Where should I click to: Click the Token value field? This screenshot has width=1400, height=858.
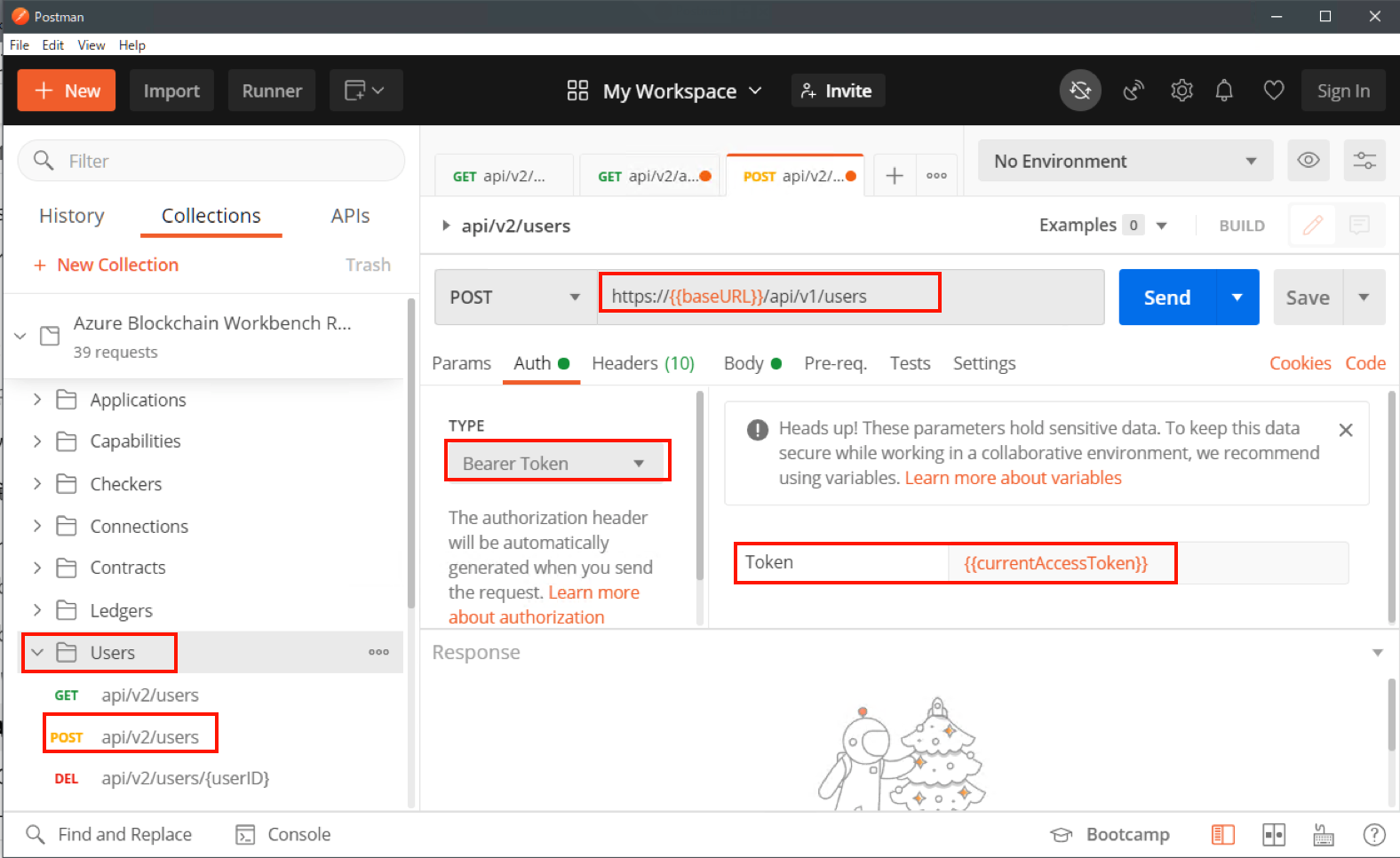1149,563
